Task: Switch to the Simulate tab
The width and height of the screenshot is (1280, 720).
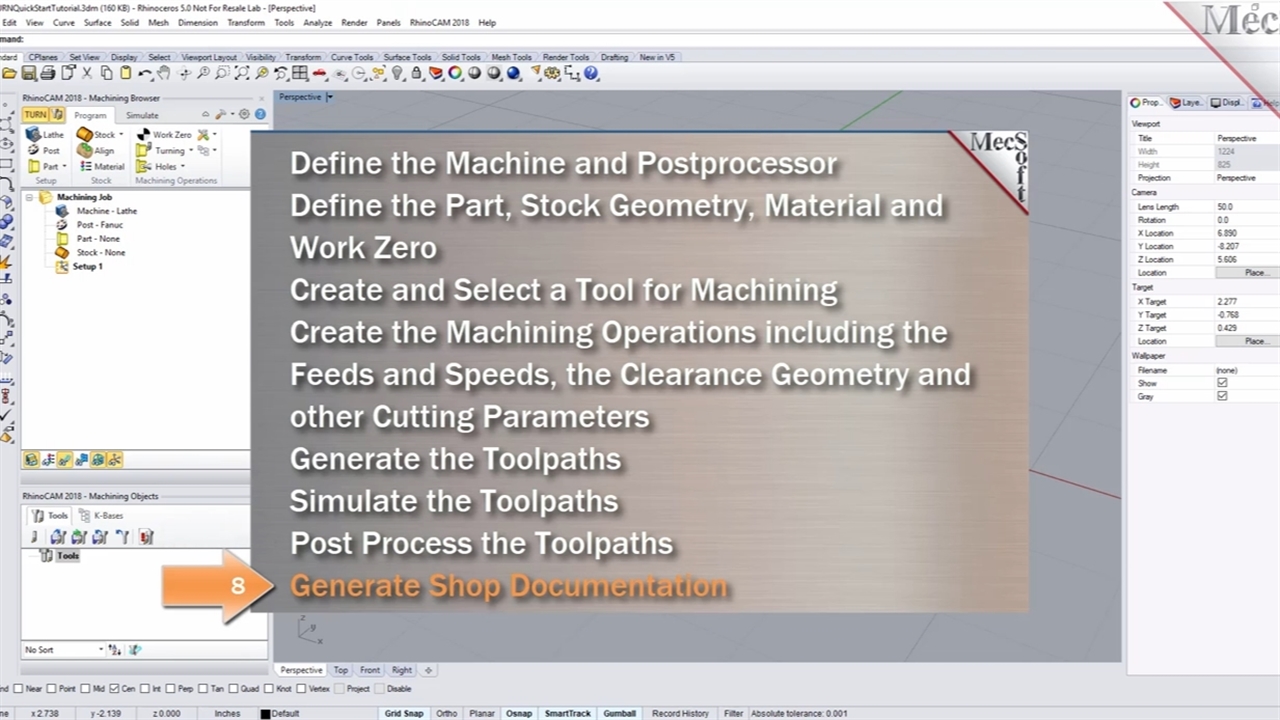Action: click(x=142, y=115)
